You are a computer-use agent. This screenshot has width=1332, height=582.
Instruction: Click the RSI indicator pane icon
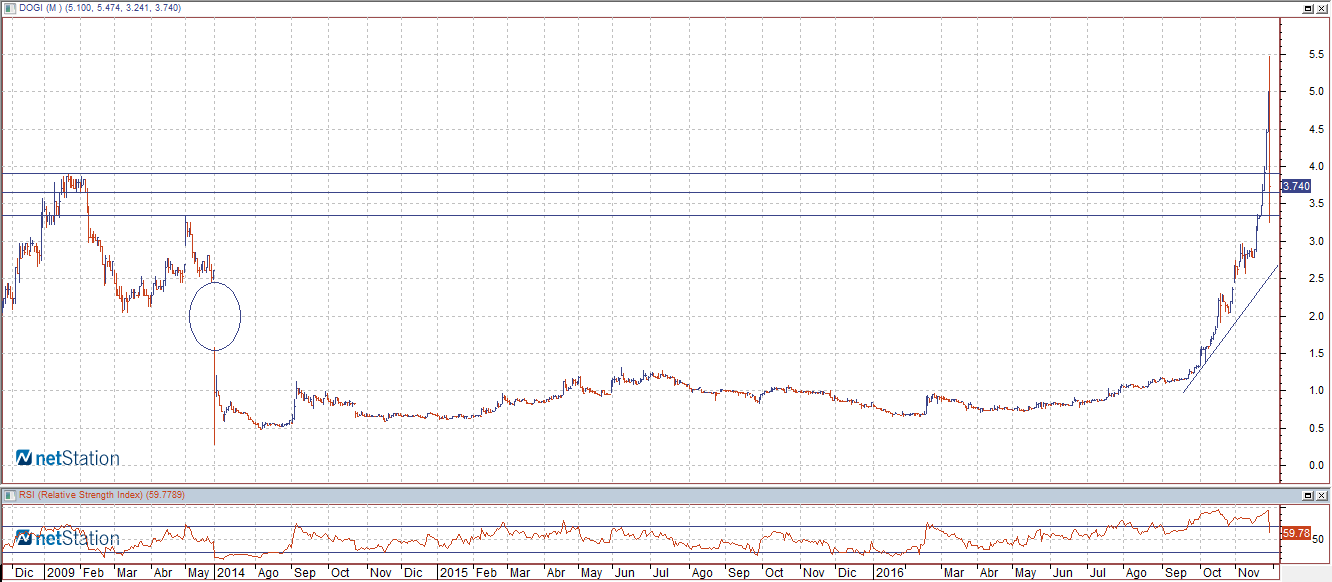(x=9, y=495)
